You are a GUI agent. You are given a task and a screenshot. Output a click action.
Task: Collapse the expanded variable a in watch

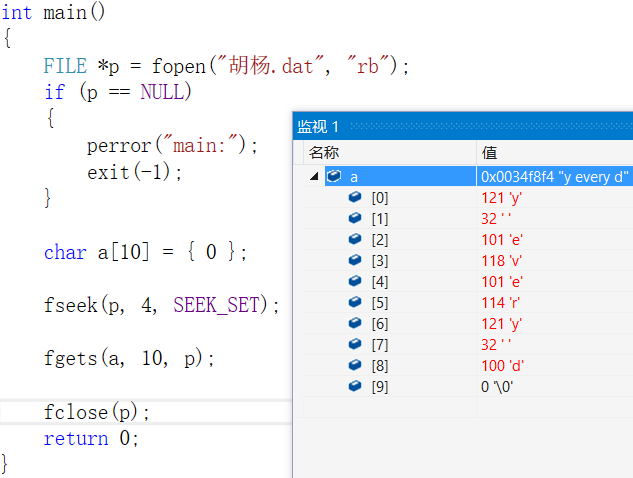click(x=314, y=176)
